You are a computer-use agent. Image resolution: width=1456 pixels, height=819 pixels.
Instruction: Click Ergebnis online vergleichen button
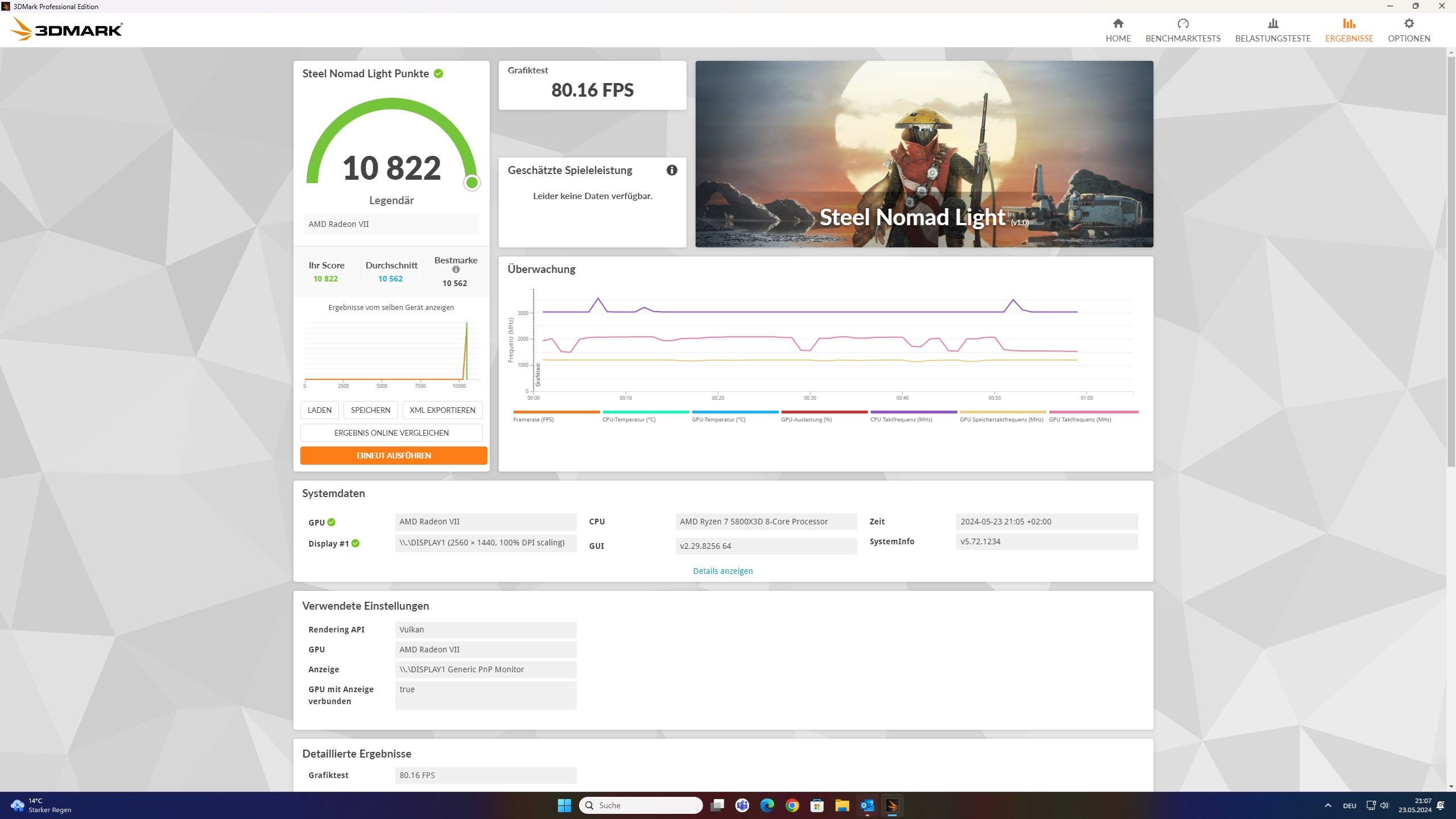pos(391,433)
